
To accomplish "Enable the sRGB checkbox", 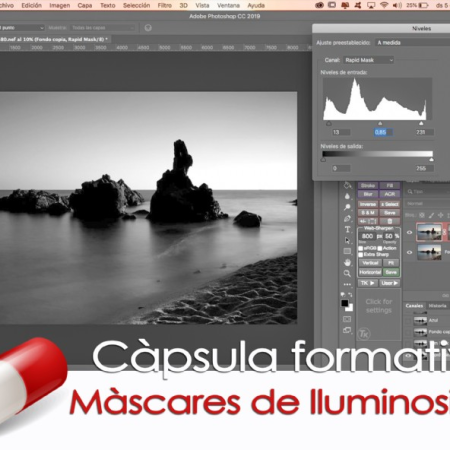I will tap(361, 248).
